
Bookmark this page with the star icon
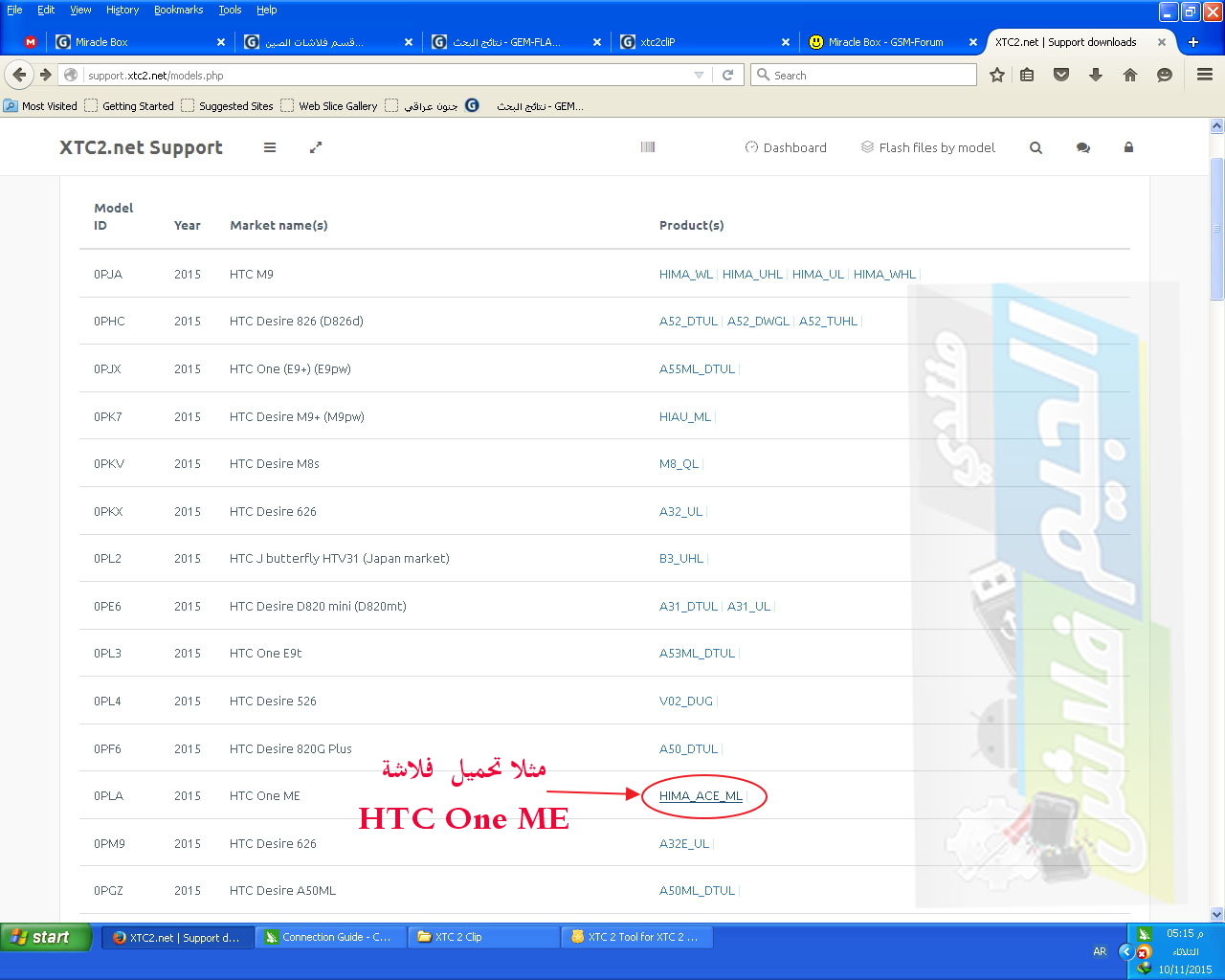[x=997, y=75]
